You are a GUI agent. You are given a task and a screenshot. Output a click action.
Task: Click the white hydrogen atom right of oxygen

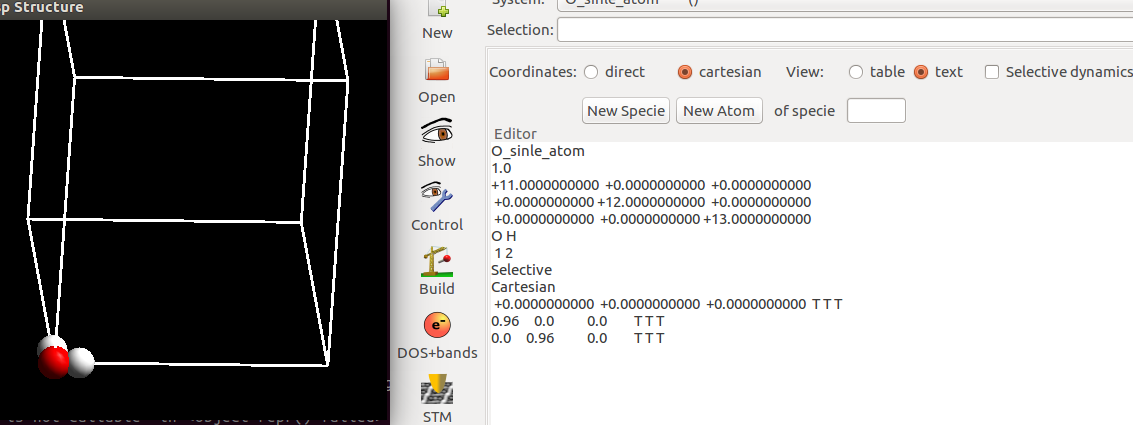pyautogui.click(x=80, y=361)
